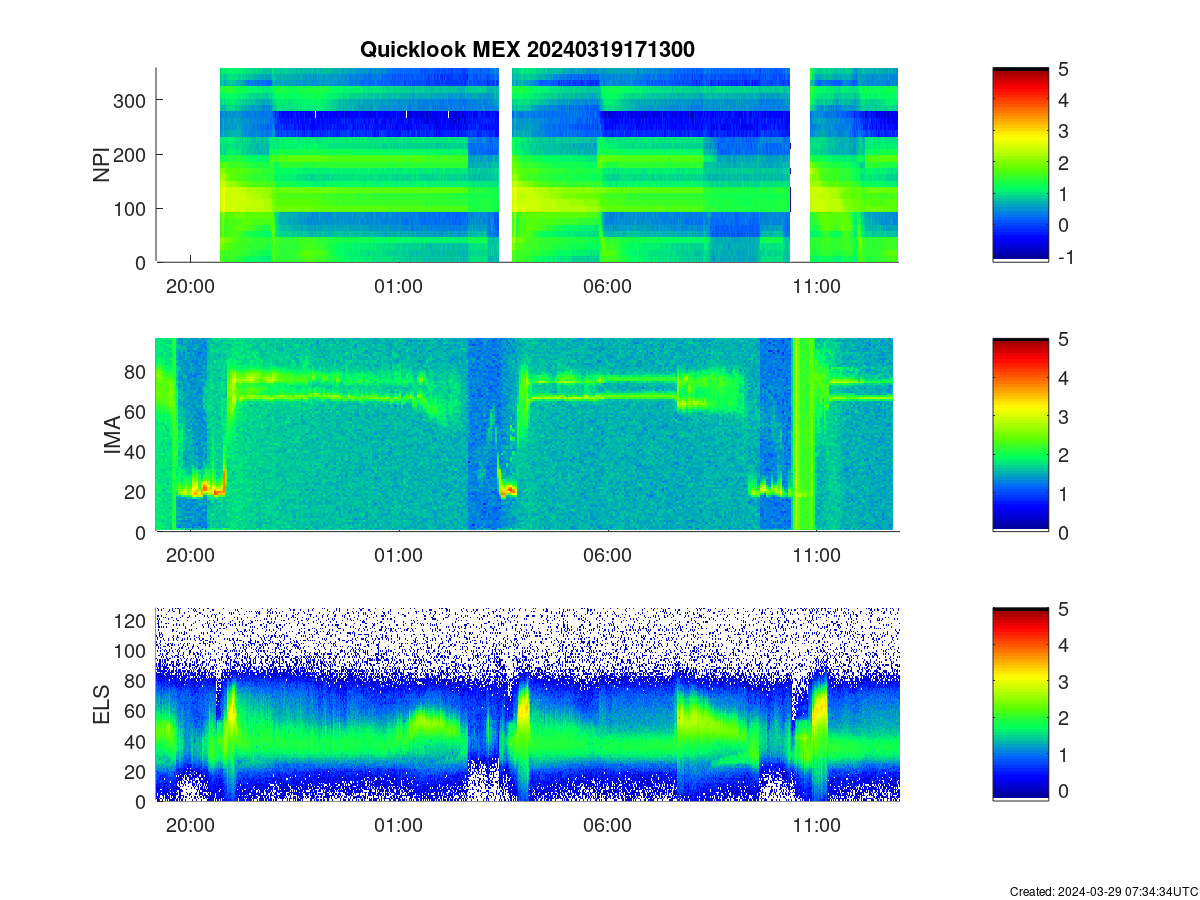The height and width of the screenshot is (900, 1200).
Task: Click the title 'Quicklook MEX 20240319171300'
Action: click(x=527, y=49)
